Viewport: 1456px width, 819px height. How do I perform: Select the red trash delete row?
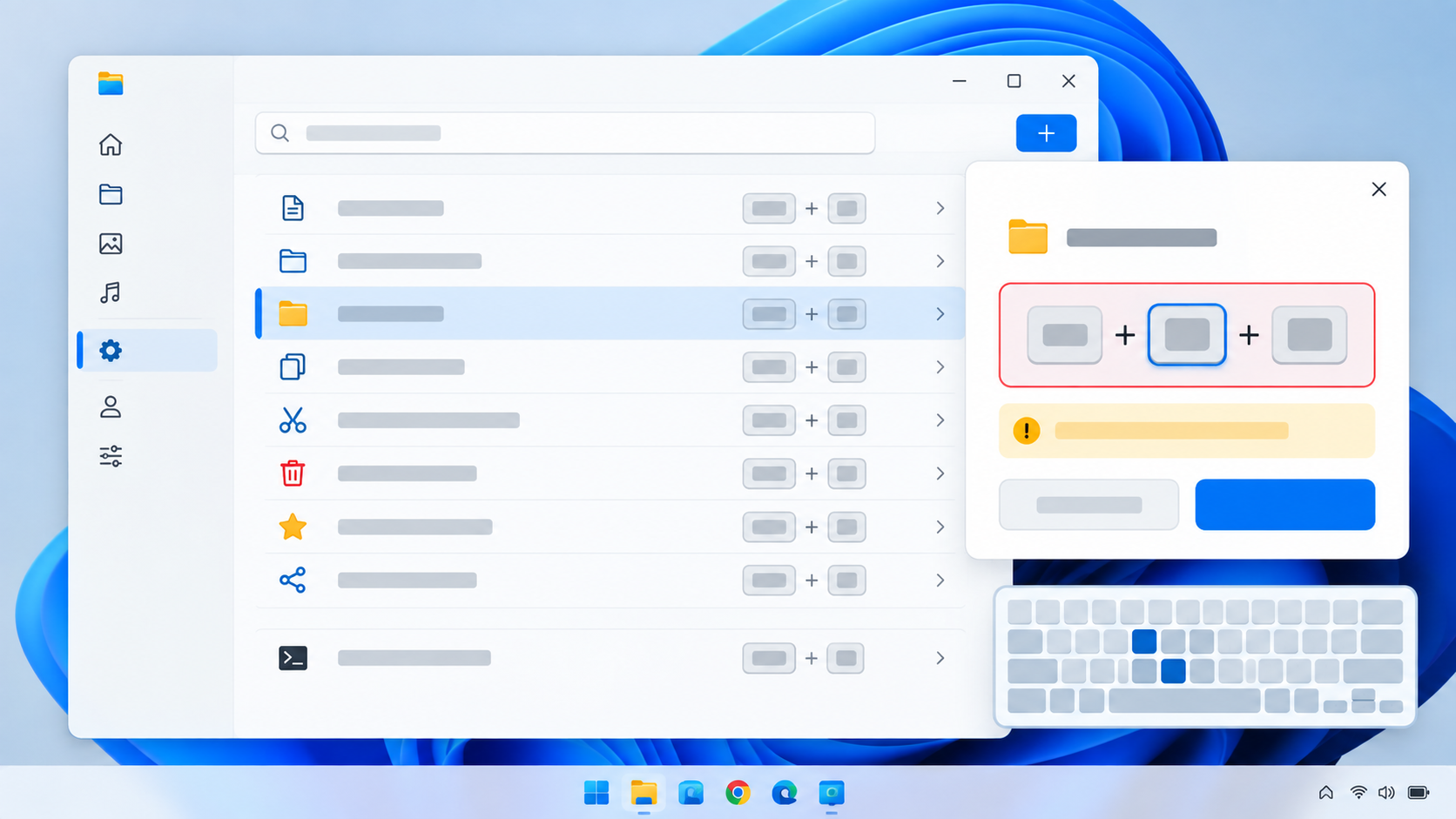[x=610, y=473]
